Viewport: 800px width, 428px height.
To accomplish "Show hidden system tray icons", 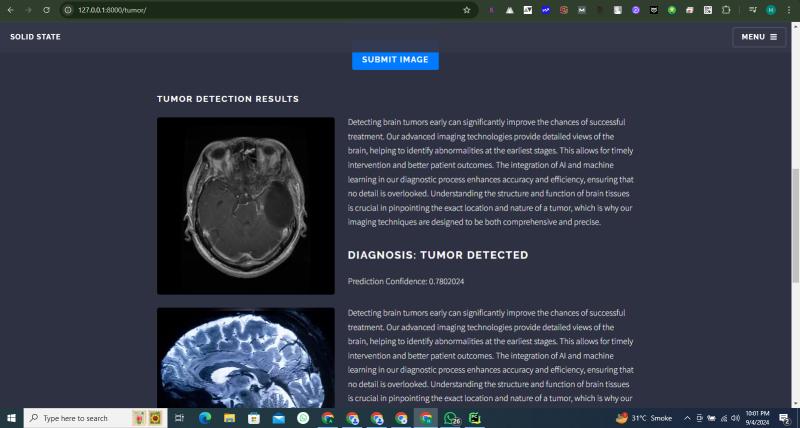I will coord(687,418).
